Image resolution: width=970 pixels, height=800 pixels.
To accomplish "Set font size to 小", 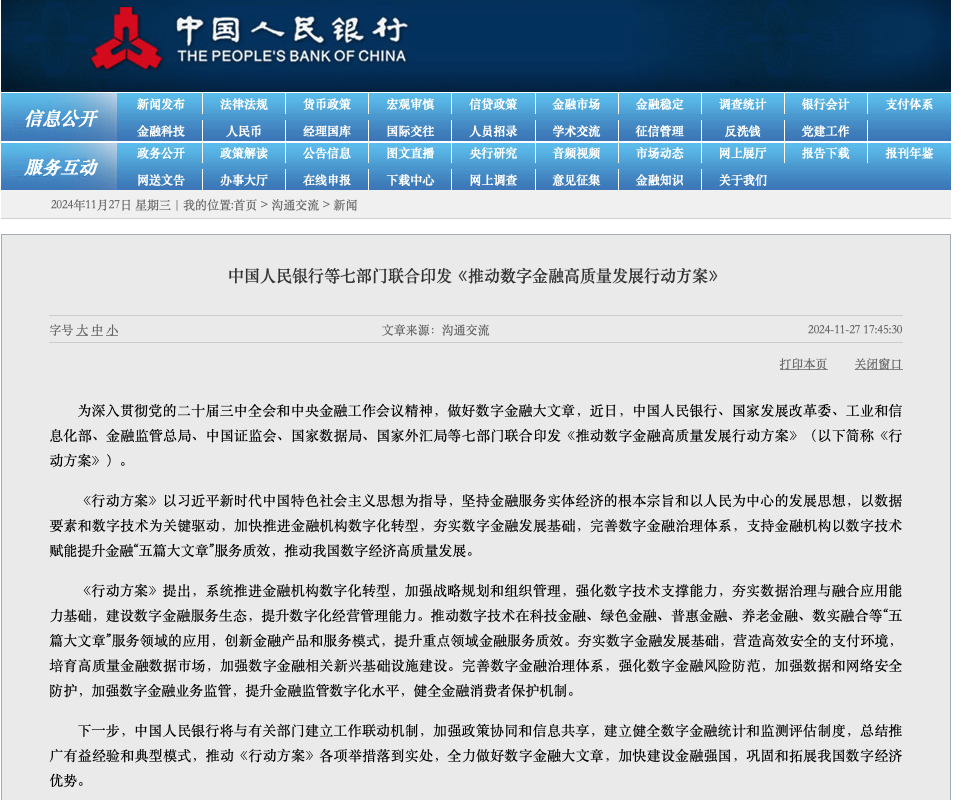I will pos(112,330).
